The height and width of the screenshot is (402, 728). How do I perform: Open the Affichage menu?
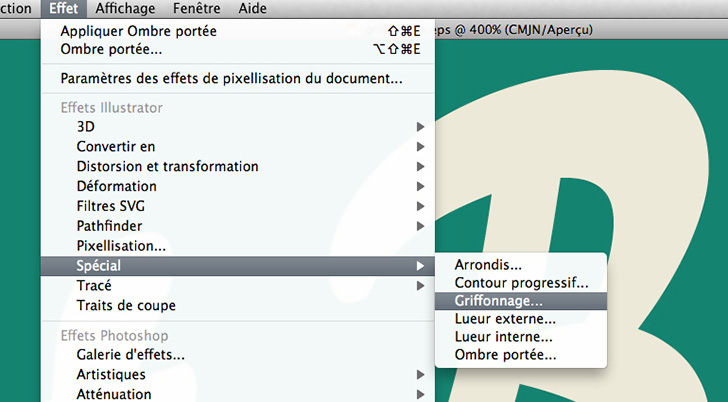click(125, 8)
